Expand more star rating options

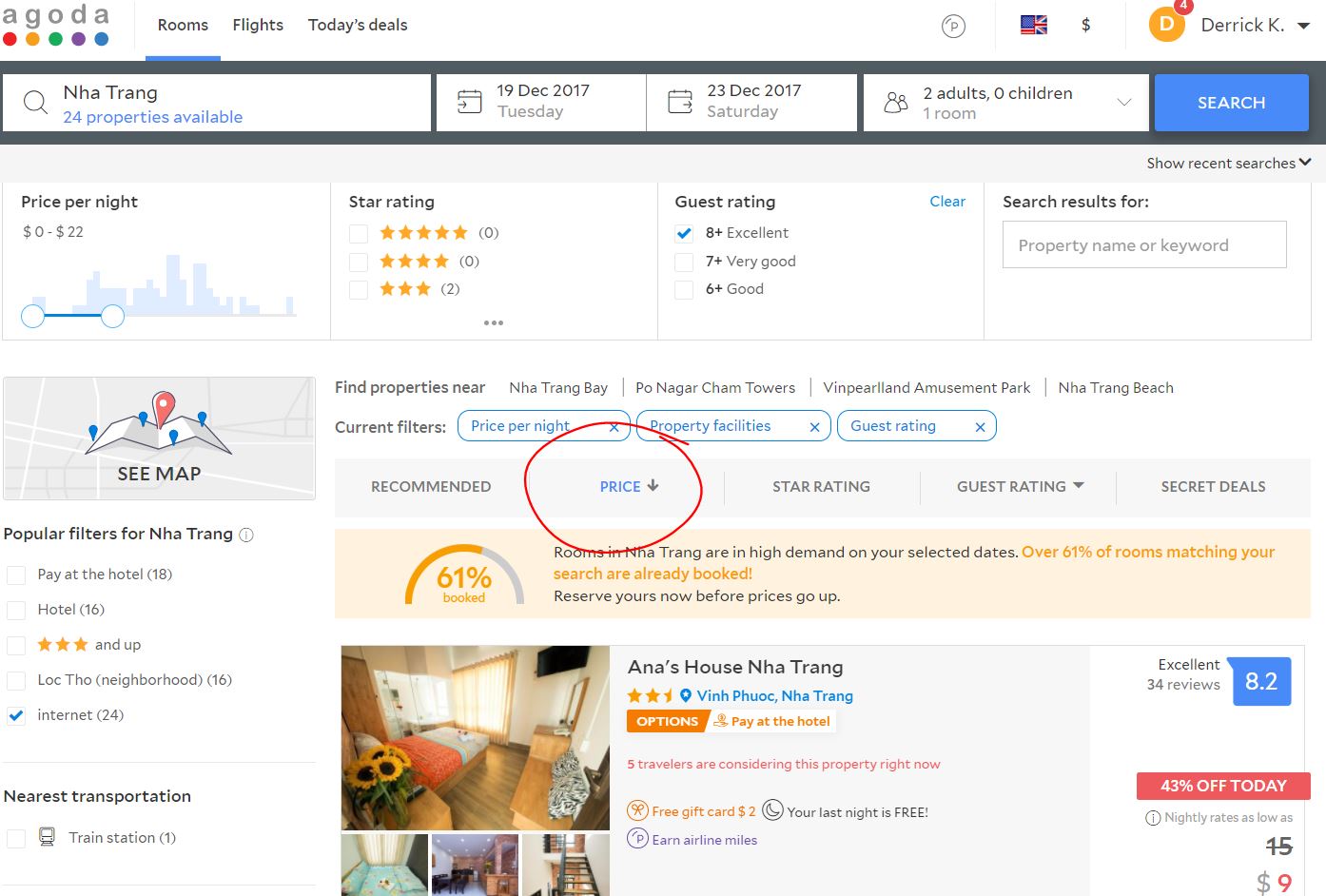pos(493,322)
